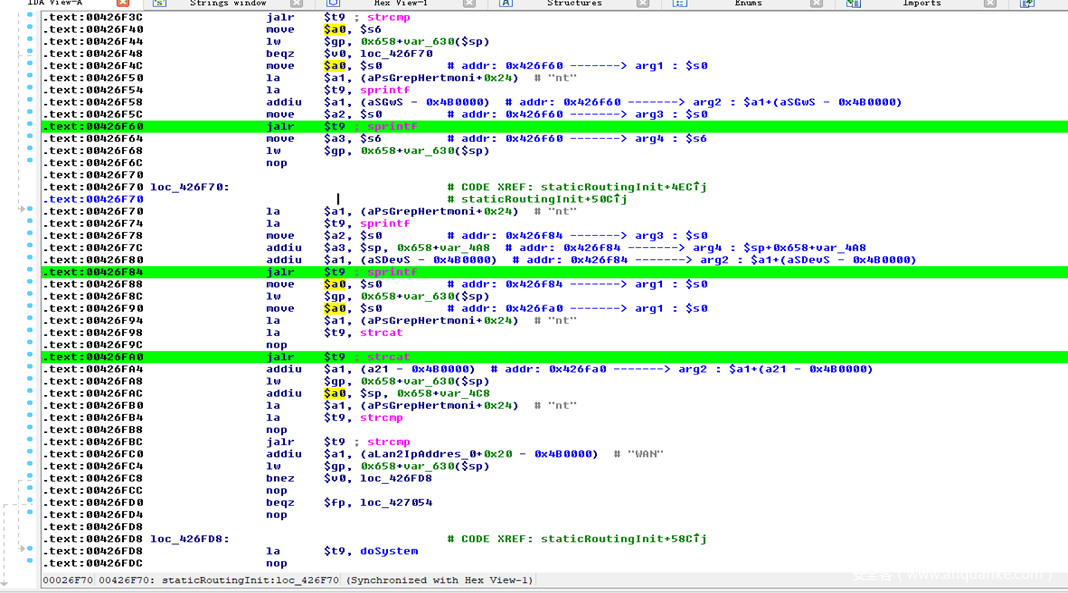The image size is (1068, 593).
Task: Follow XREF staticRoutingInit+58C↑j
Action: tap(624, 539)
